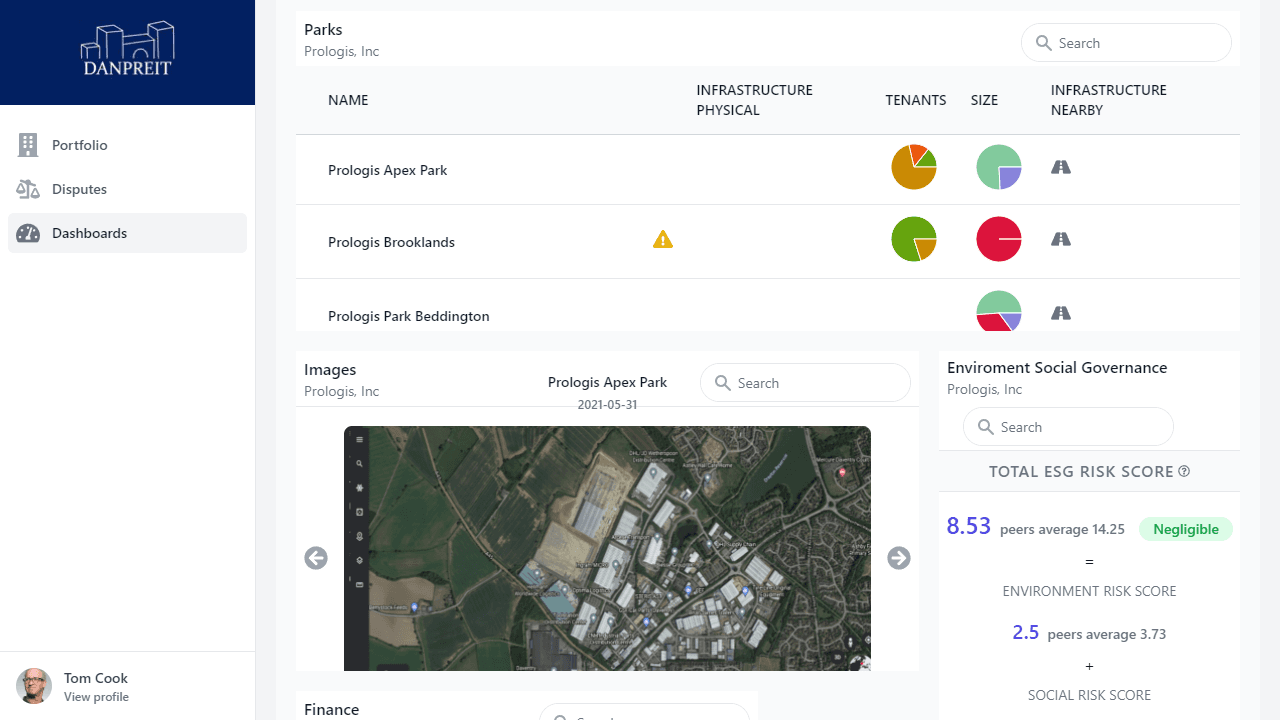
Task: Sort by the SIZE column header
Action: [984, 100]
